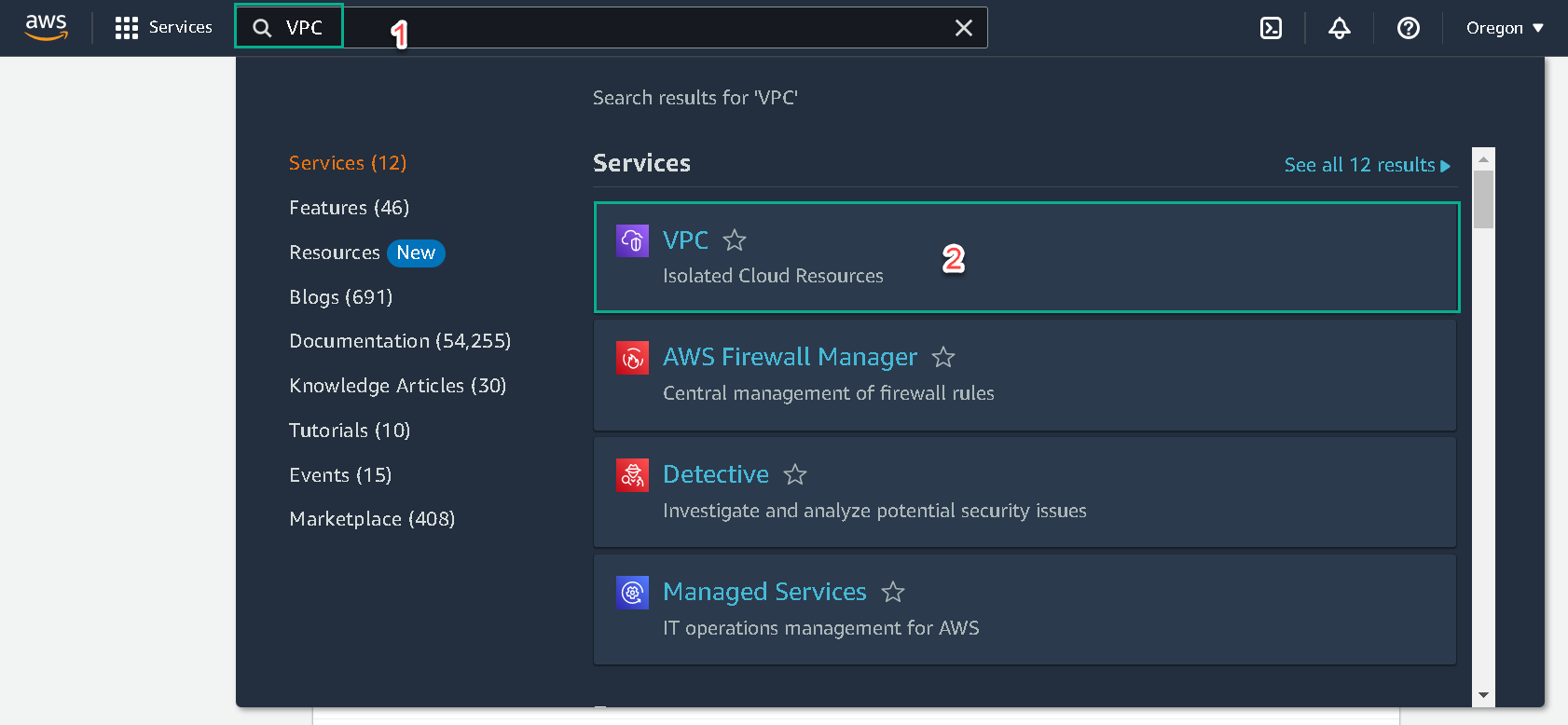Launch the CloudShell terminal icon
The width and height of the screenshot is (1568, 725).
click(1271, 28)
